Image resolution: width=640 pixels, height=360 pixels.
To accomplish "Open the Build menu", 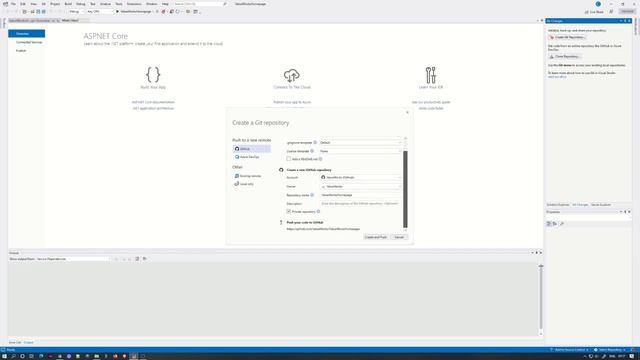I will coord(68,4).
